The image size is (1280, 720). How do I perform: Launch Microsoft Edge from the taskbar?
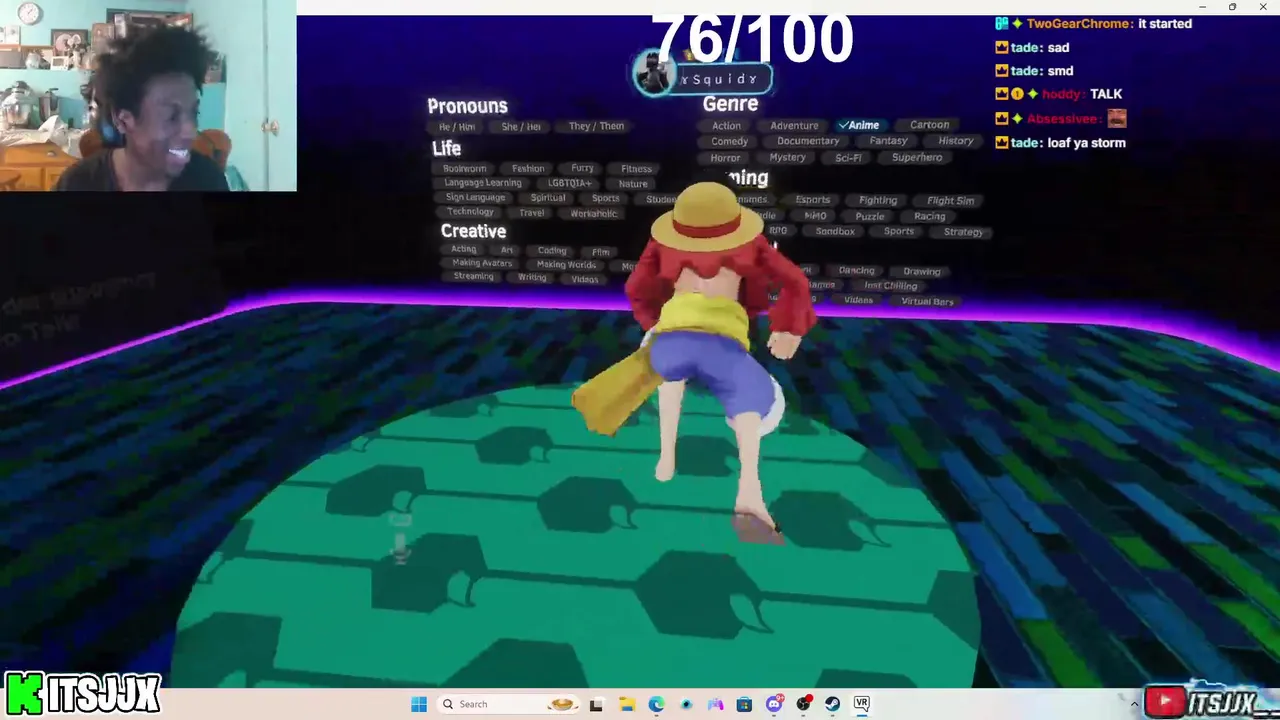coord(656,704)
